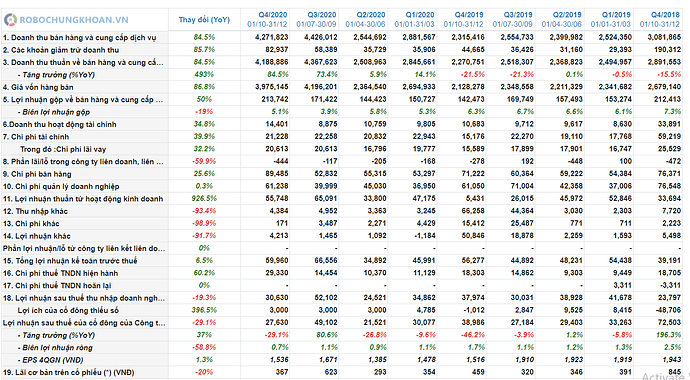Click the Biên lợi nhuận gộp row label

(54, 112)
